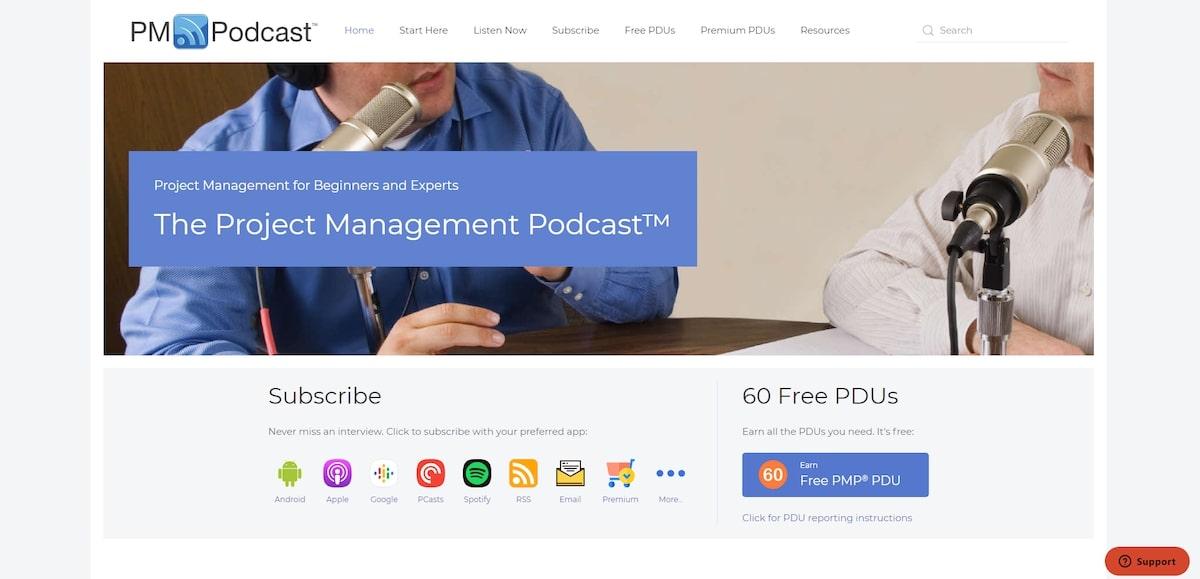
Task: Click the RSS feed icon
Action: point(523,473)
